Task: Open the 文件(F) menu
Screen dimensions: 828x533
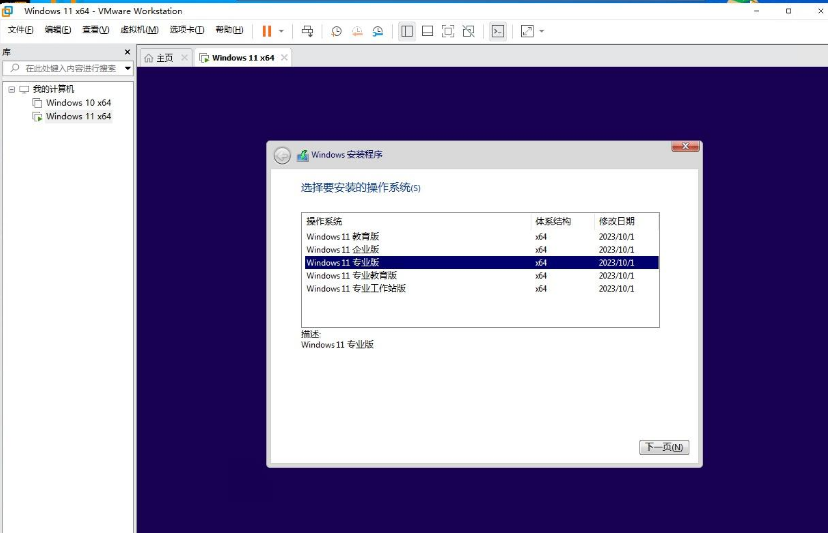Action: point(21,30)
